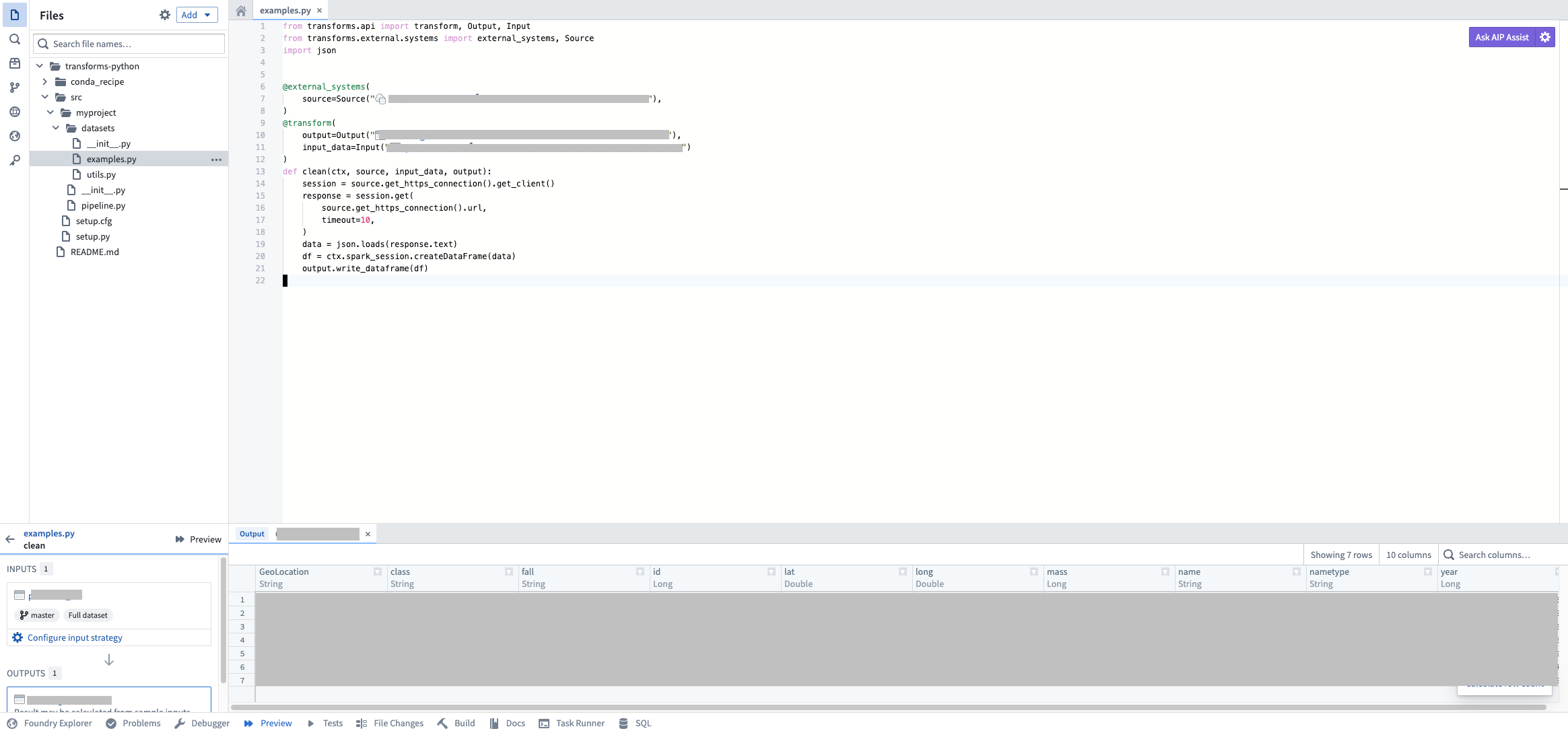Open setup.py in the file tree
Screen dimensions: 1568x733
click(x=92, y=236)
